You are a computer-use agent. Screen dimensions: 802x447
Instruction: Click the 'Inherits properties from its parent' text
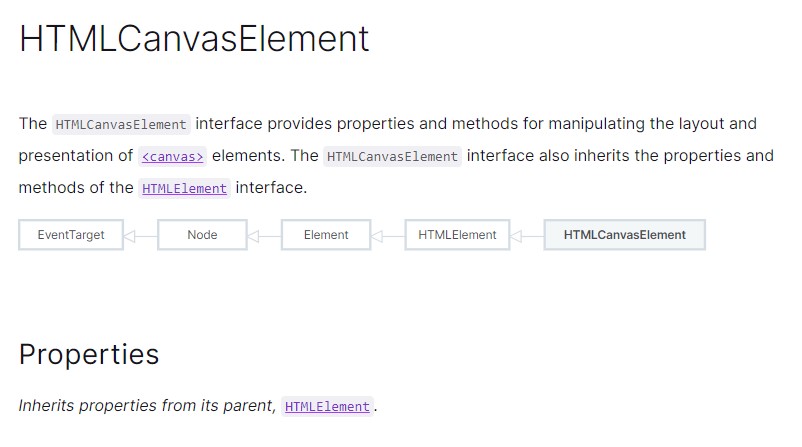coord(146,406)
